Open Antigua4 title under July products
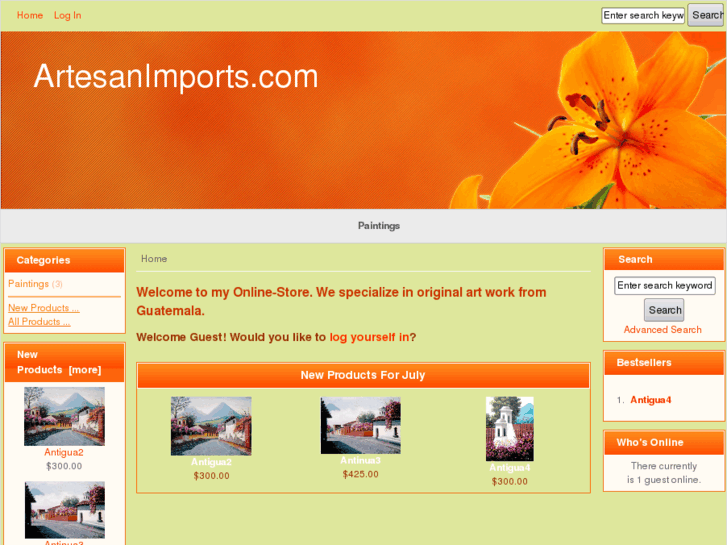The width and height of the screenshot is (727, 545). point(510,468)
